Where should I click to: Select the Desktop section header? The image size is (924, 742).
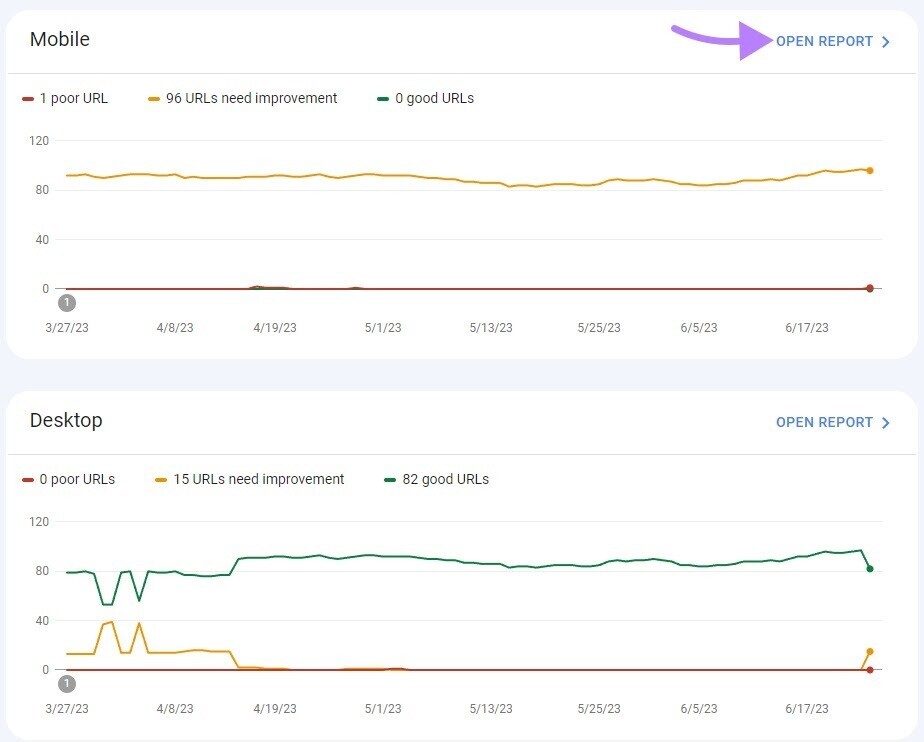click(66, 420)
